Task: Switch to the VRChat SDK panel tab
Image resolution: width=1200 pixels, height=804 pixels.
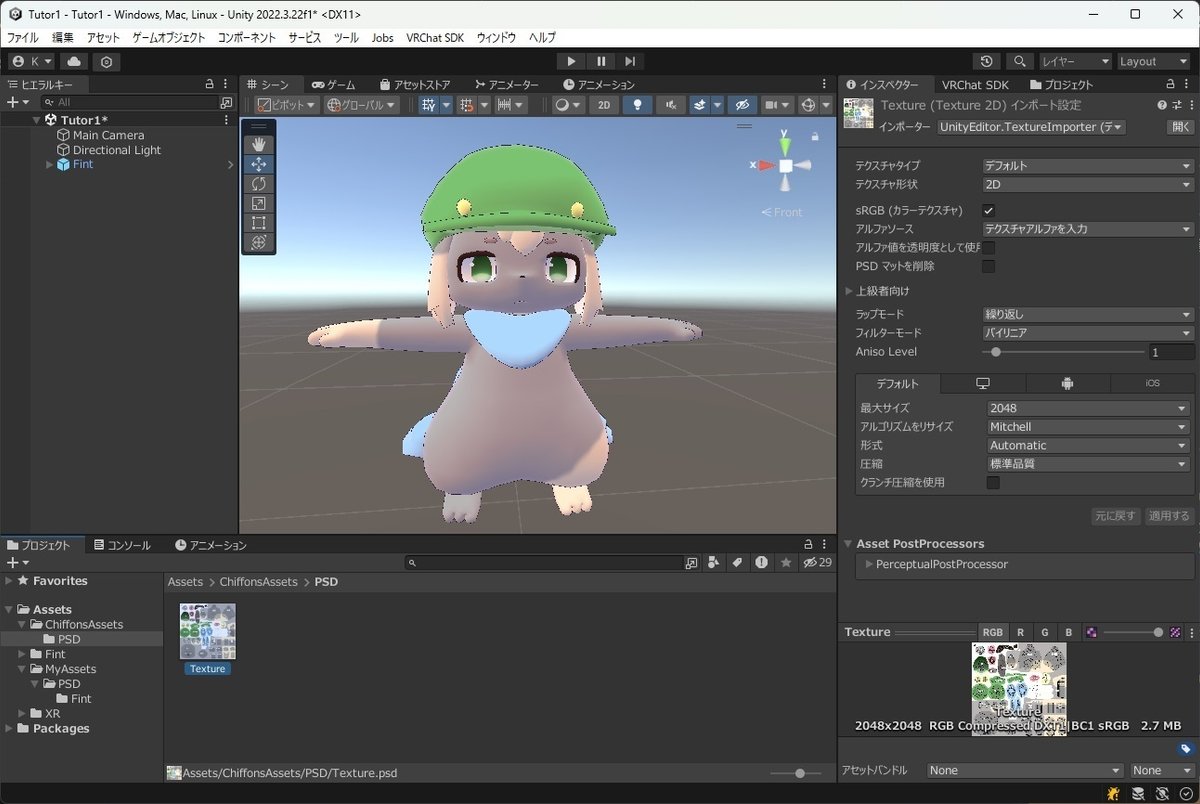Action: click(975, 85)
